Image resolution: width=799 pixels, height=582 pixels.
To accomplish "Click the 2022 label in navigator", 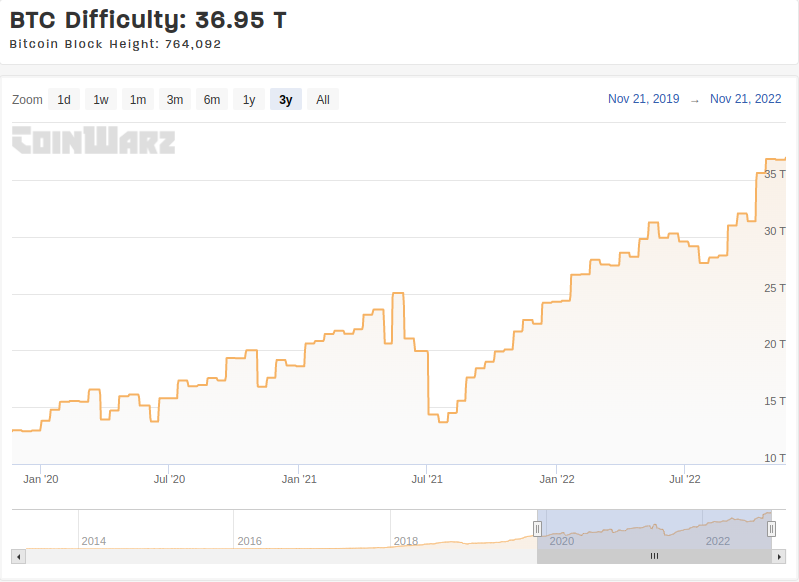I will pyautogui.click(x=718, y=541).
